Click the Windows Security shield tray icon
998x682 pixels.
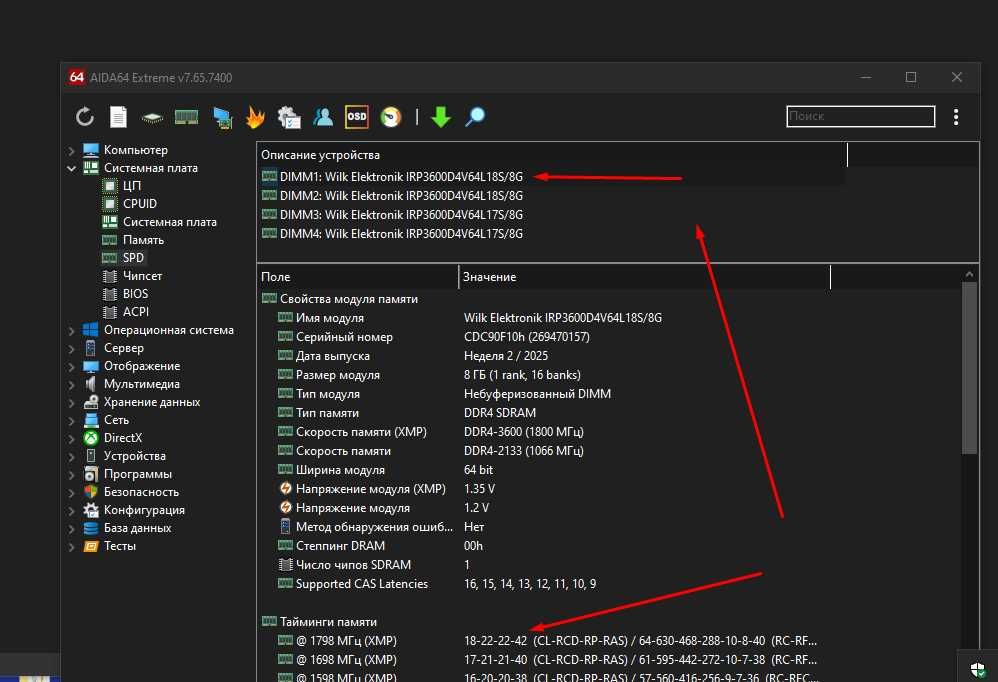pyautogui.click(x=978, y=670)
